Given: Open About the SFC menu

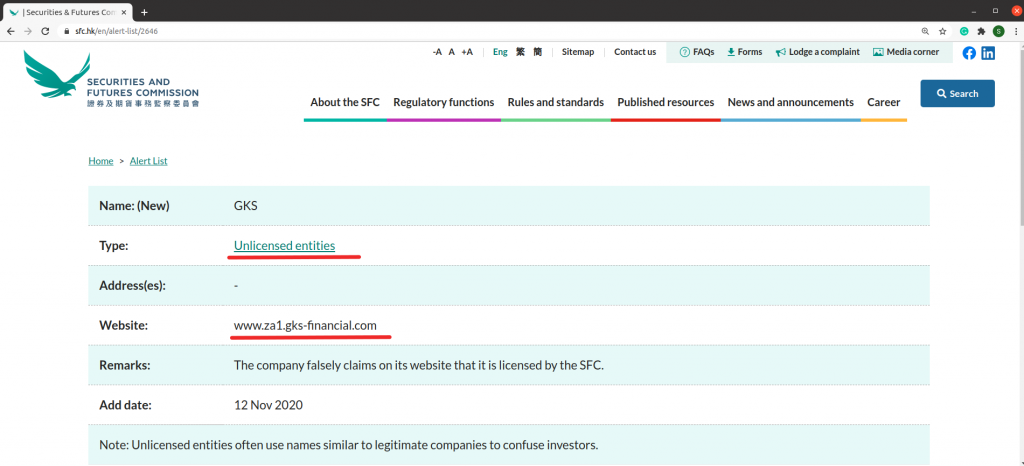Looking at the screenshot, I should 345,102.
